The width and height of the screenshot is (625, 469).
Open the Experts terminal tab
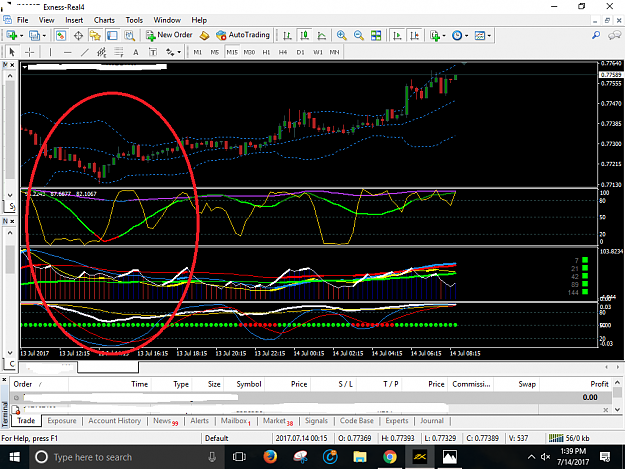[397, 421]
